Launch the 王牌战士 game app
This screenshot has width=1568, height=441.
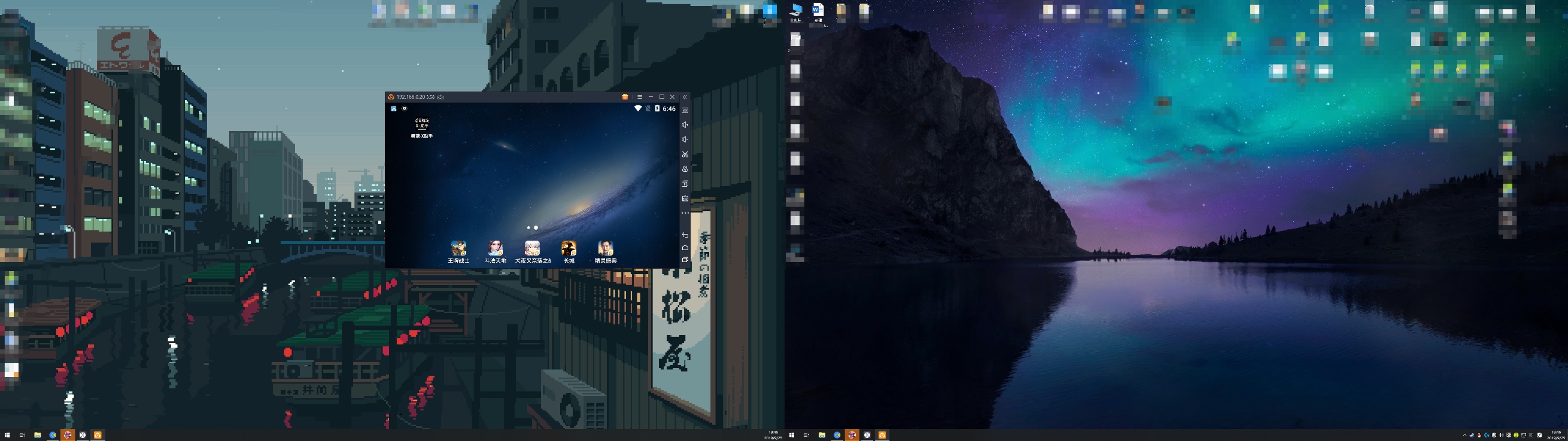458,248
